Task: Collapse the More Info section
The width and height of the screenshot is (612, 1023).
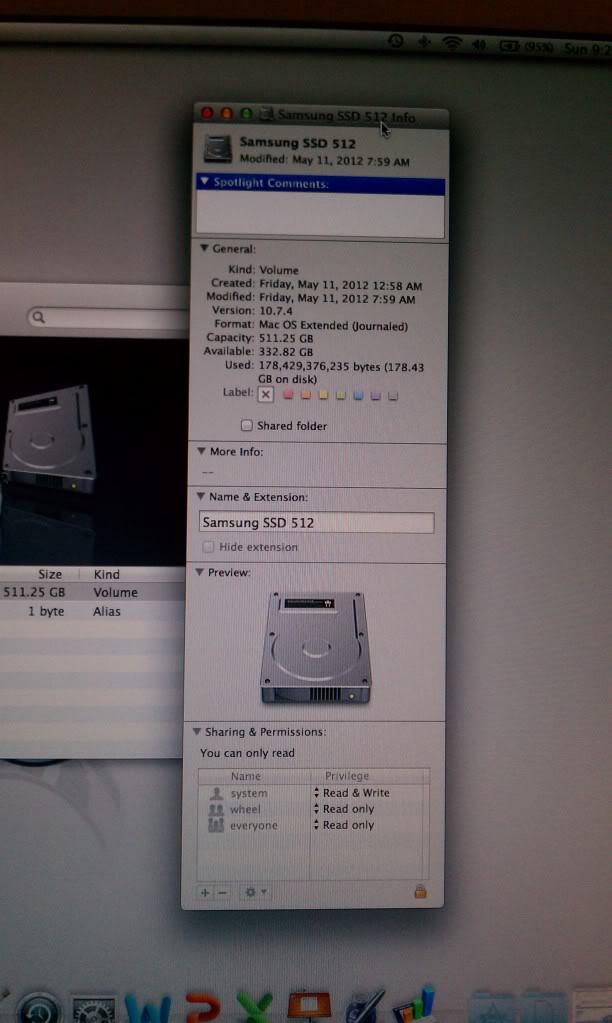Action: 201,451
